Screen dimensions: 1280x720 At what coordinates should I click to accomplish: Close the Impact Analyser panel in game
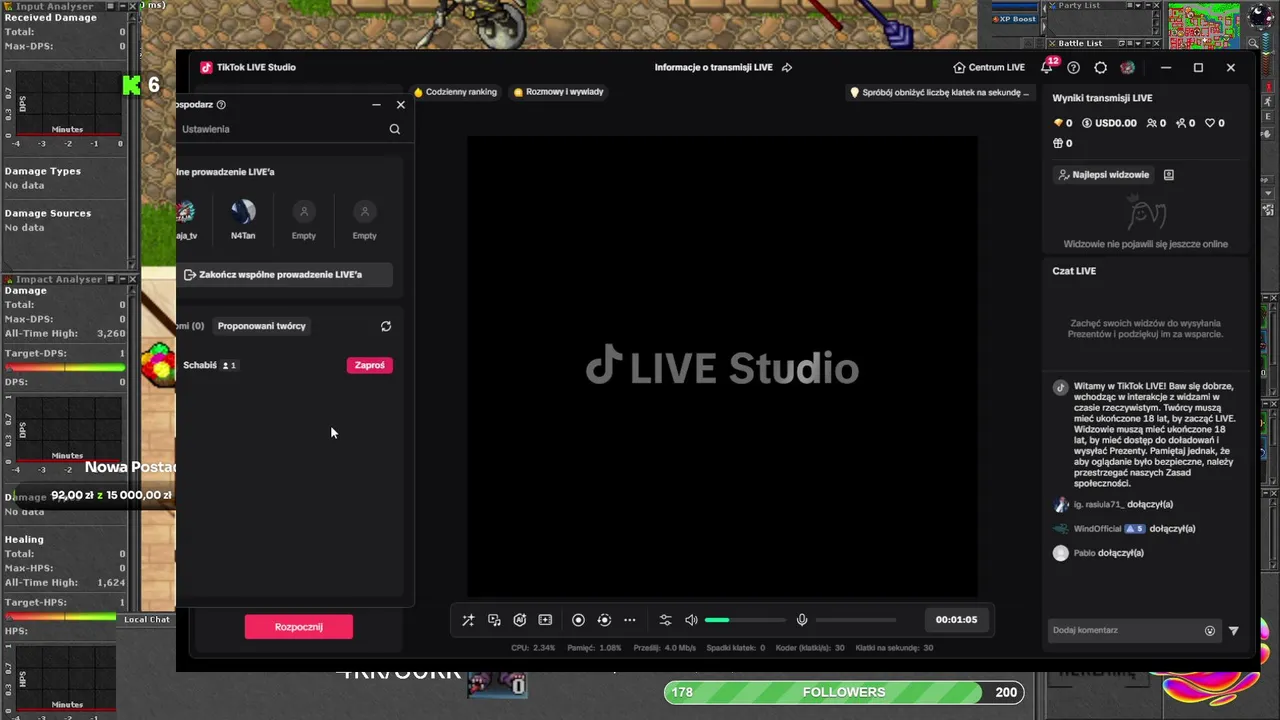click(x=131, y=279)
